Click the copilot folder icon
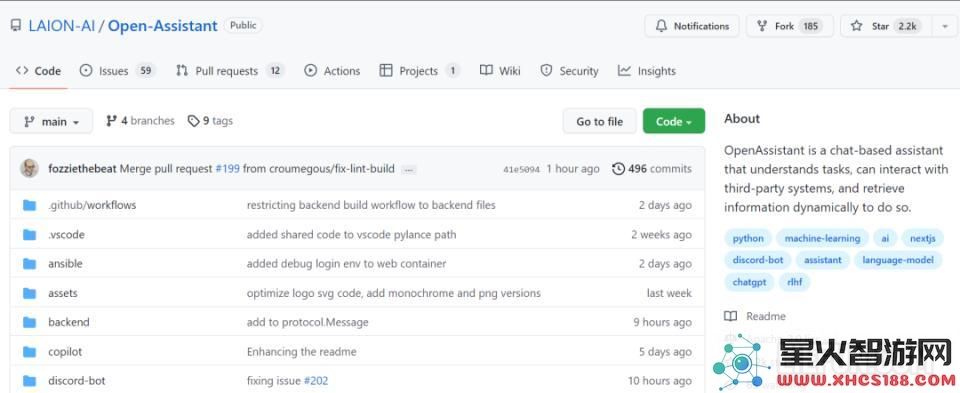 [x=29, y=351]
